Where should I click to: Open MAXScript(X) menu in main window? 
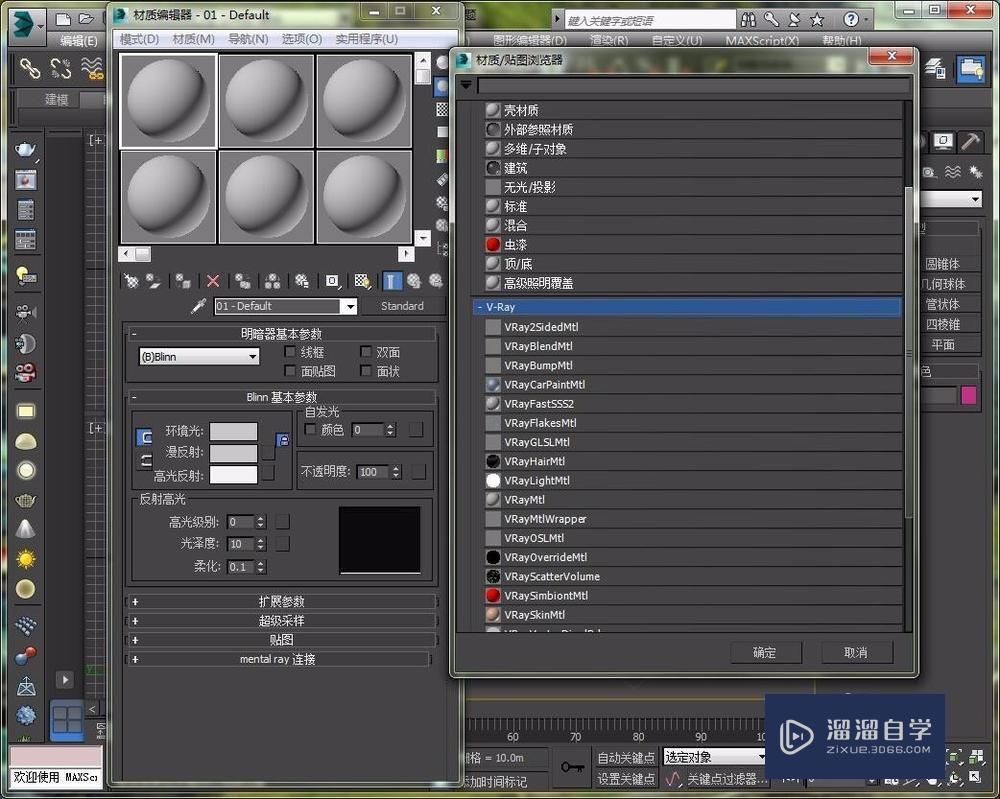tap(762, 40)
